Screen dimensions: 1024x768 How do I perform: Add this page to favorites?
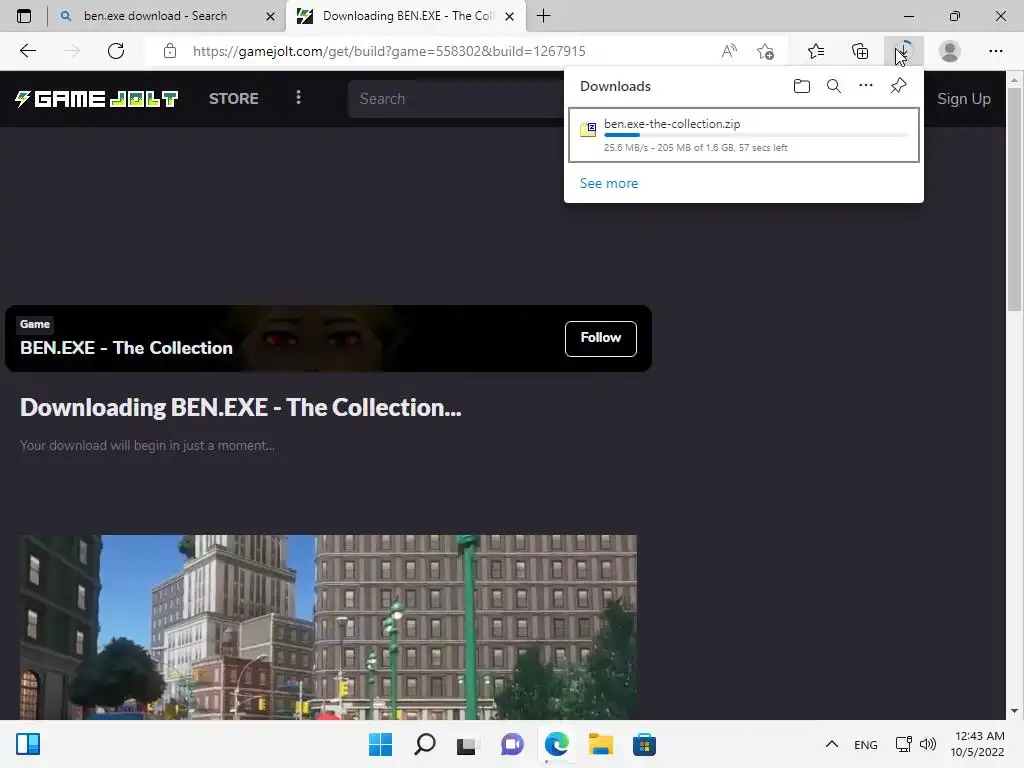(765, 51)
